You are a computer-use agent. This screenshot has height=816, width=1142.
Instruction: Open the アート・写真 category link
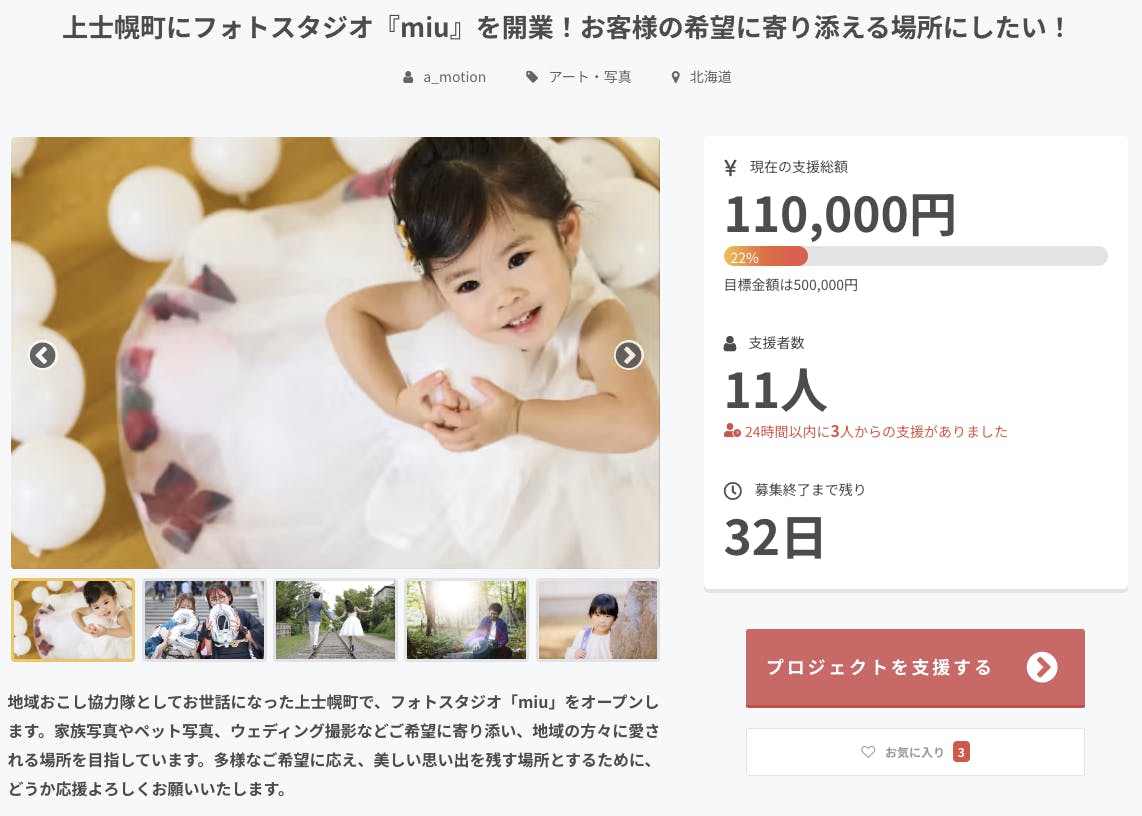click(590, 76)
